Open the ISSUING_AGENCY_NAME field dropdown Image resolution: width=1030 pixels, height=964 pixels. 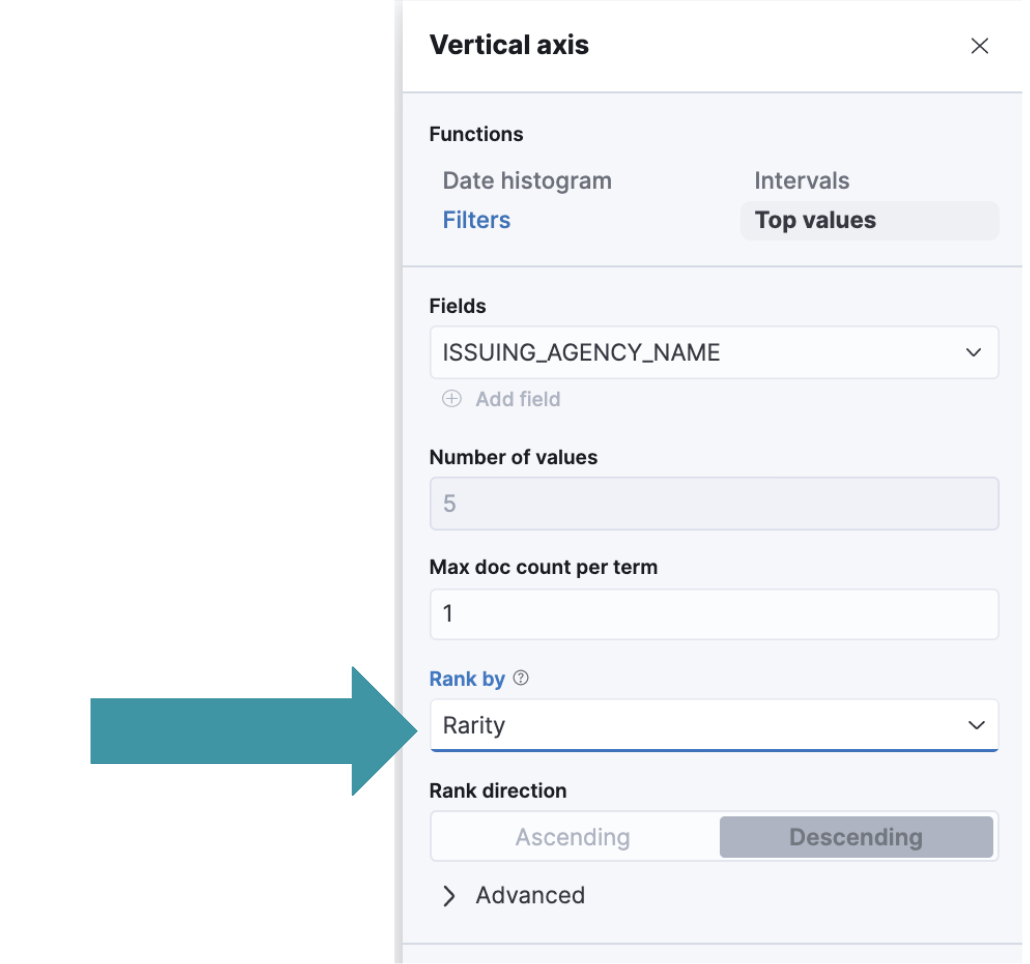tap(700, 352)
